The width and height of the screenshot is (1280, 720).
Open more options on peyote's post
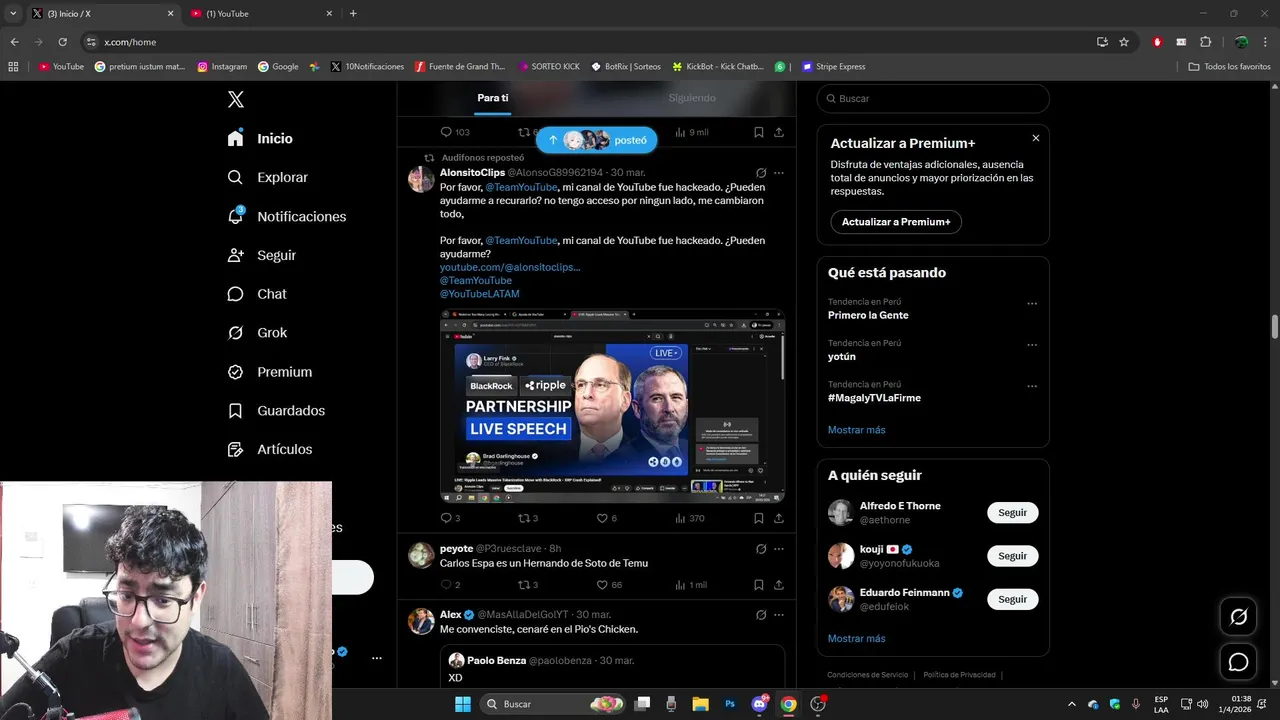pyautogui.click(x=779, y=549)
